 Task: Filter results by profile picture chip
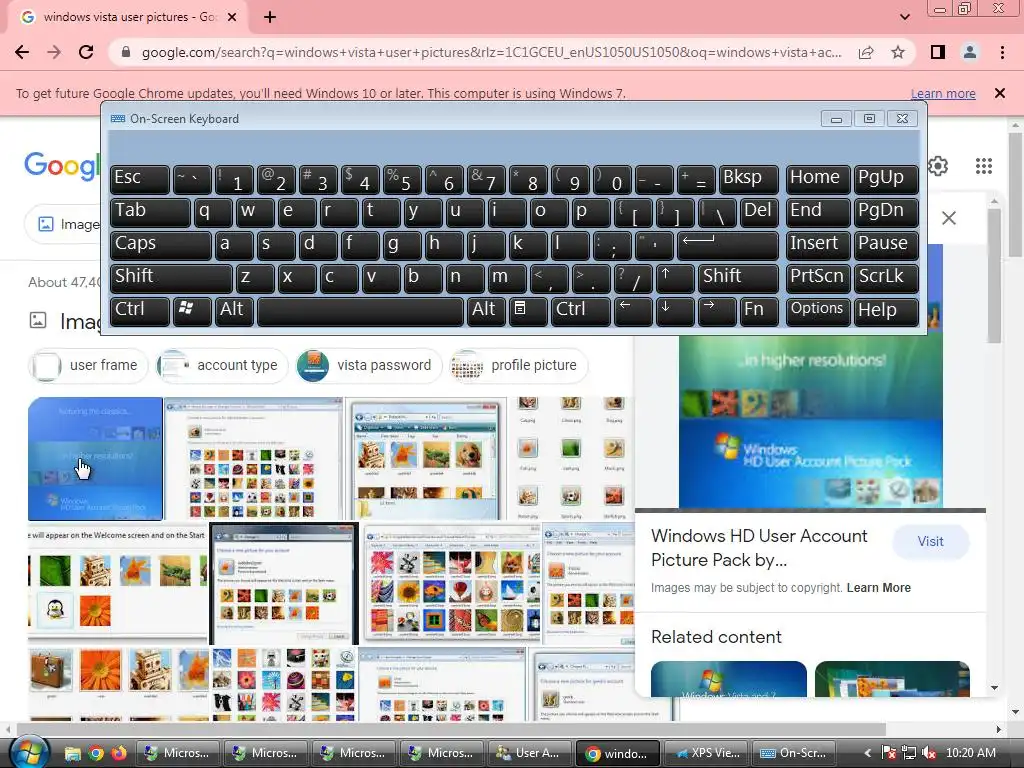click(519, 365)
